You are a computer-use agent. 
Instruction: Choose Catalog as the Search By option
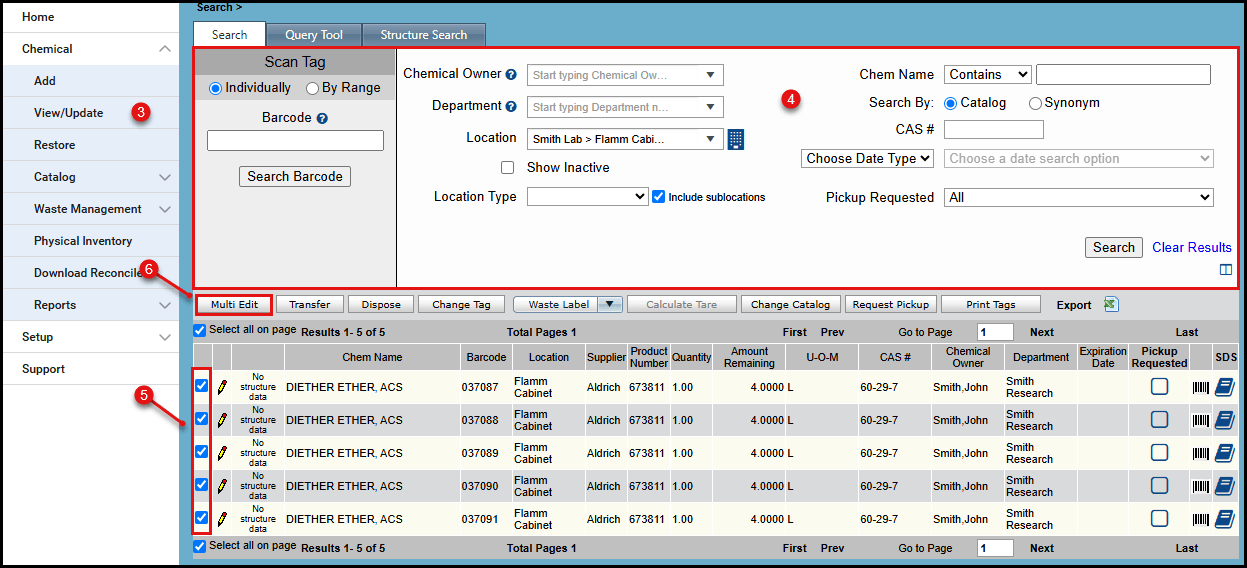click(x=950, y=103)
